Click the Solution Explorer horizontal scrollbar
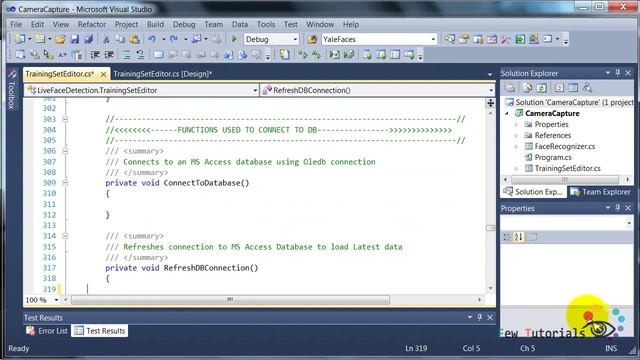This screenshot has width=640, height=360. pyautogui.click(x=565, y=180)
